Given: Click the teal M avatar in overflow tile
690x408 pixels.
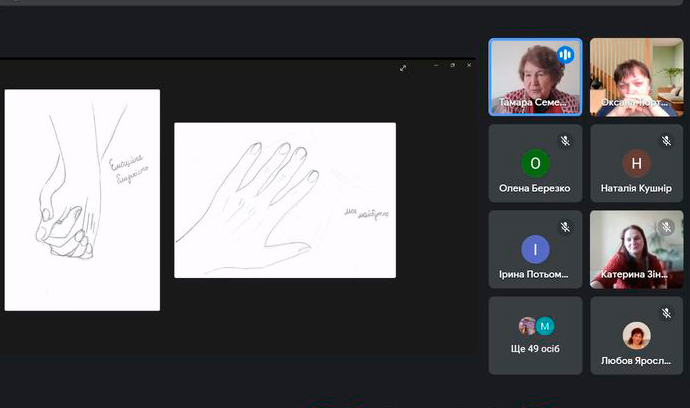Looking at the screenshot, I should point(545,326).
